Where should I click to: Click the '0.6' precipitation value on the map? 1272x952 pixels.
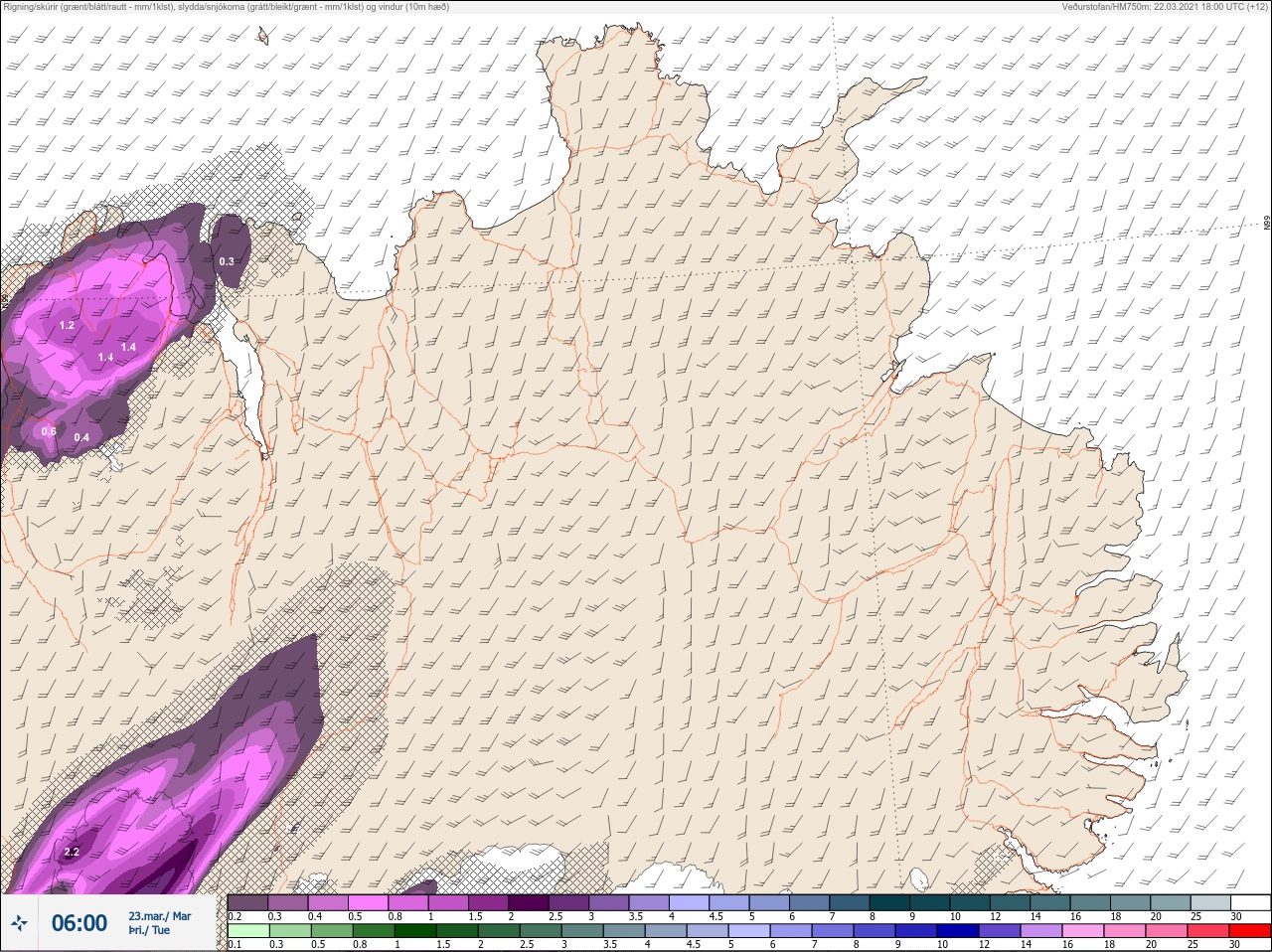tap(49, 431)
